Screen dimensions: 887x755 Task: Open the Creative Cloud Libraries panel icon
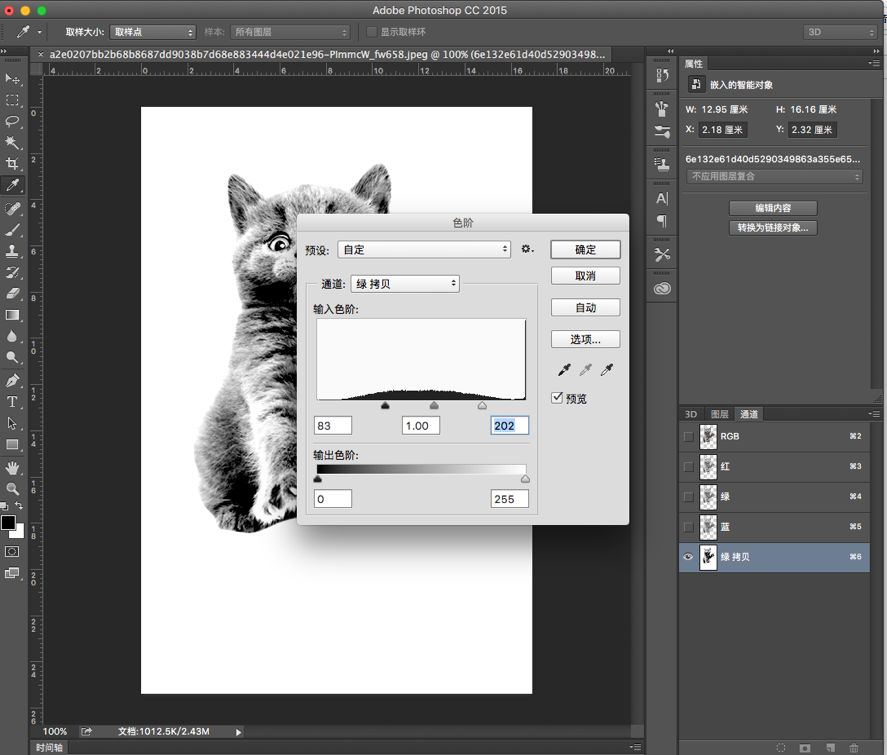(662, 289)
